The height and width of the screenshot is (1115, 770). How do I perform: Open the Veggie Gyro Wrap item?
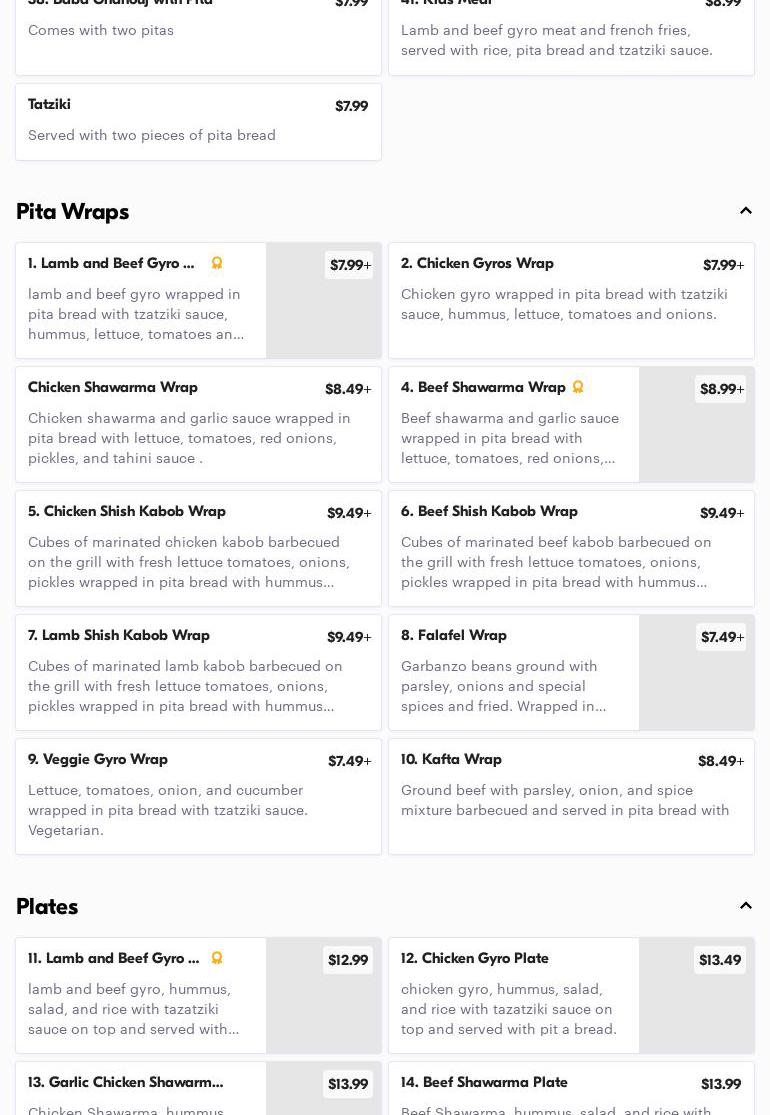pyautogui.click(x=198, y=796)
